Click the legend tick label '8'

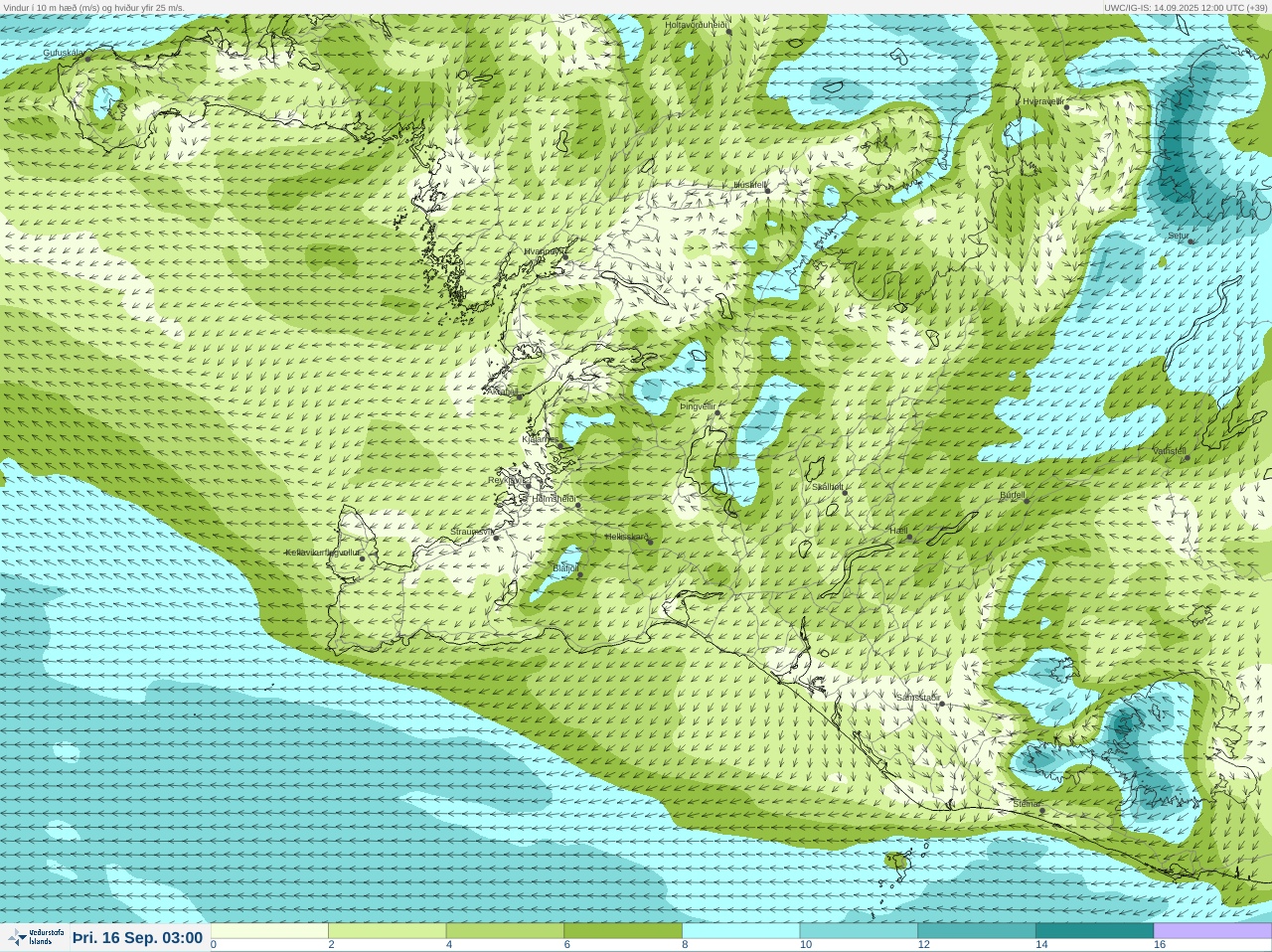(686, 945)
